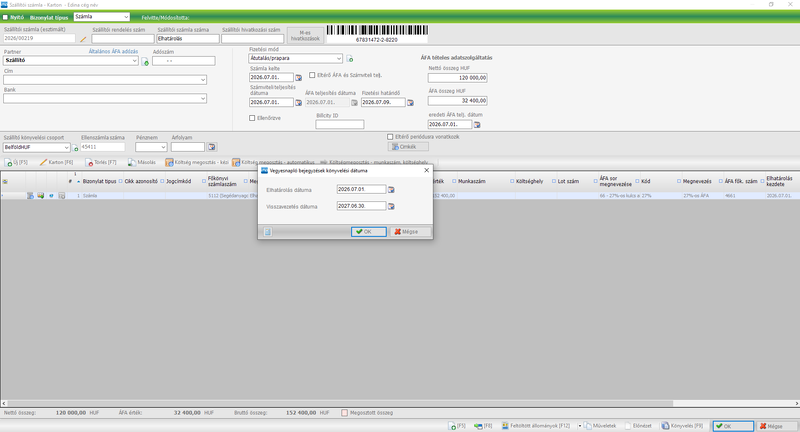Add new payment method via plus icon
This screenshot has height=432, width=800.
(350, 59)
